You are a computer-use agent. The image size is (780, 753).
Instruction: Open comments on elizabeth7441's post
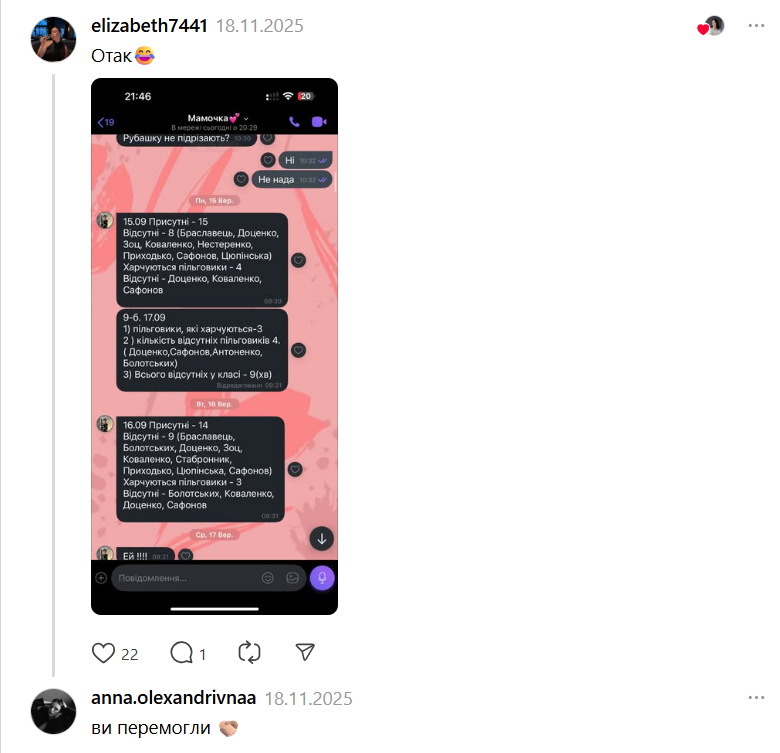pos(182,653)
